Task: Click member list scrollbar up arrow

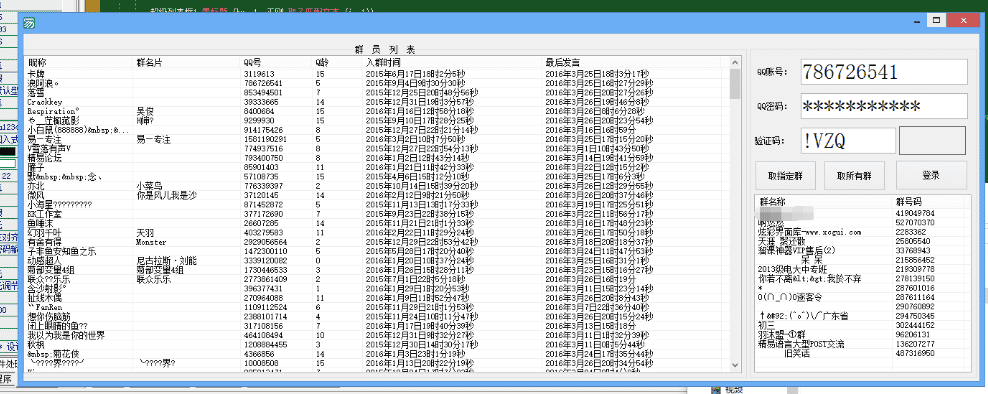Action: 734,62
